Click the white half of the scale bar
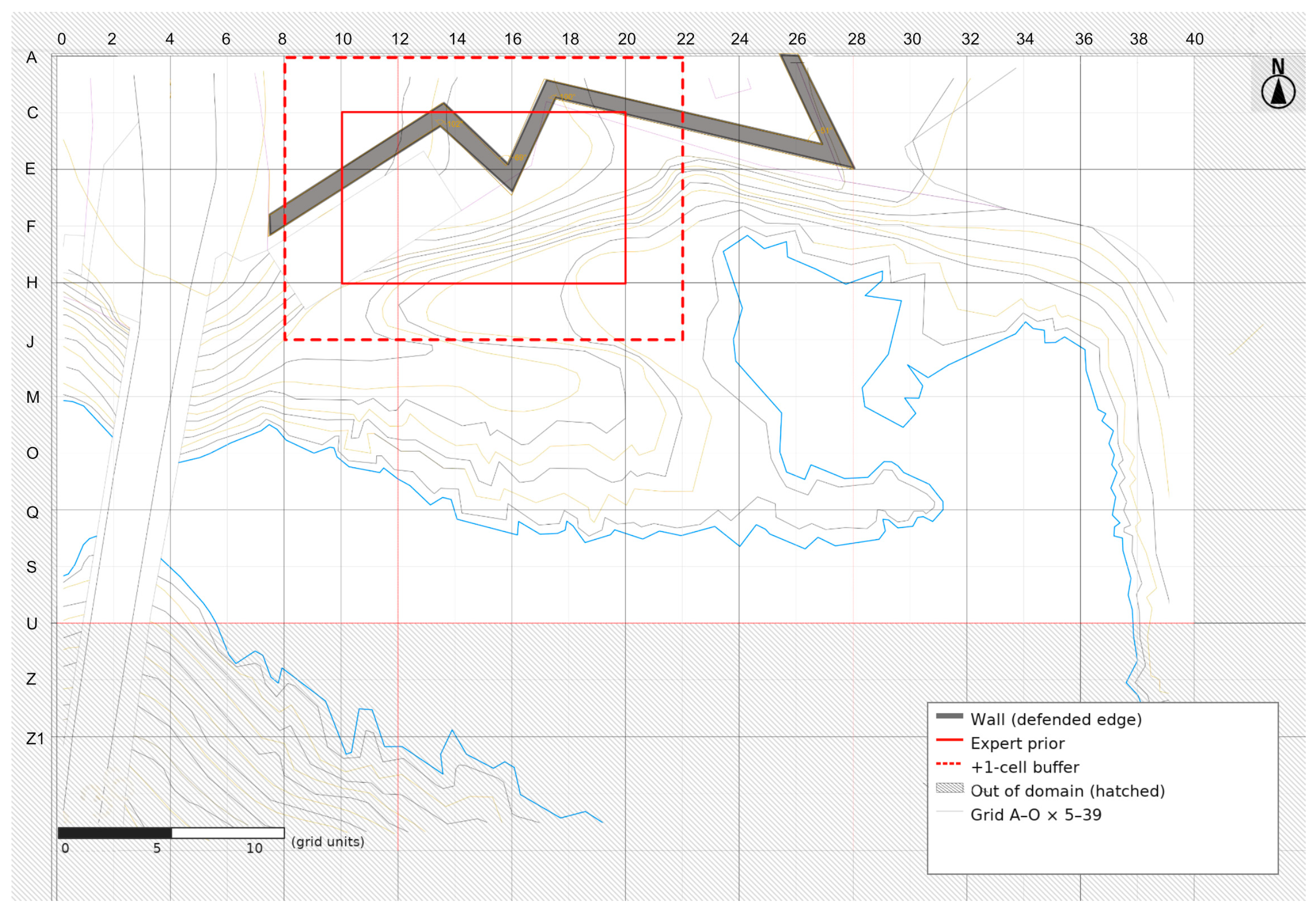Screen dimensions: 1316x914 [x=227, y=833]
